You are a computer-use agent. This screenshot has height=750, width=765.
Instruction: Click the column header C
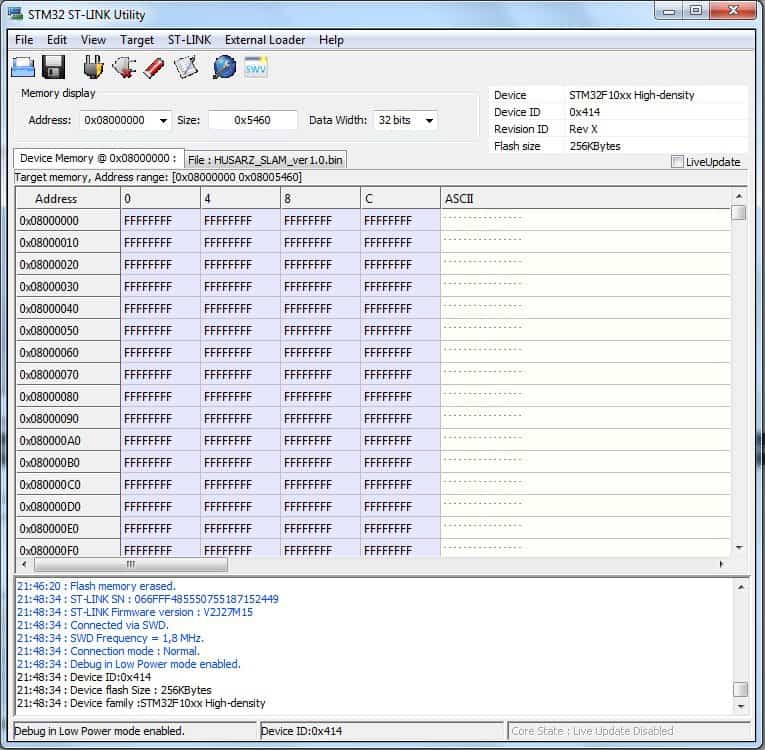(401, 199)
